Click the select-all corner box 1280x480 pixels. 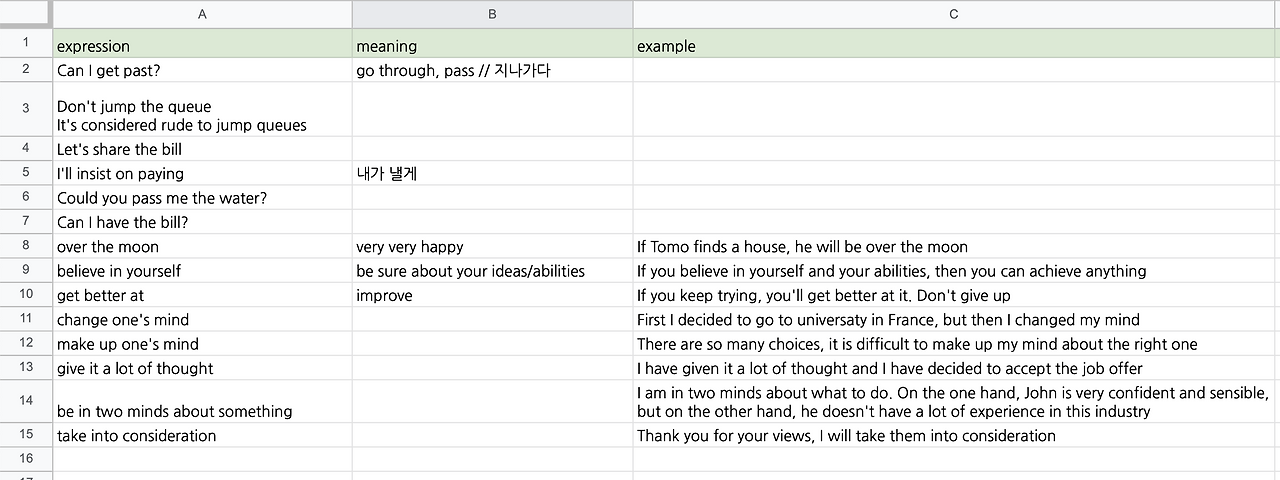click(x=26, y=14)
